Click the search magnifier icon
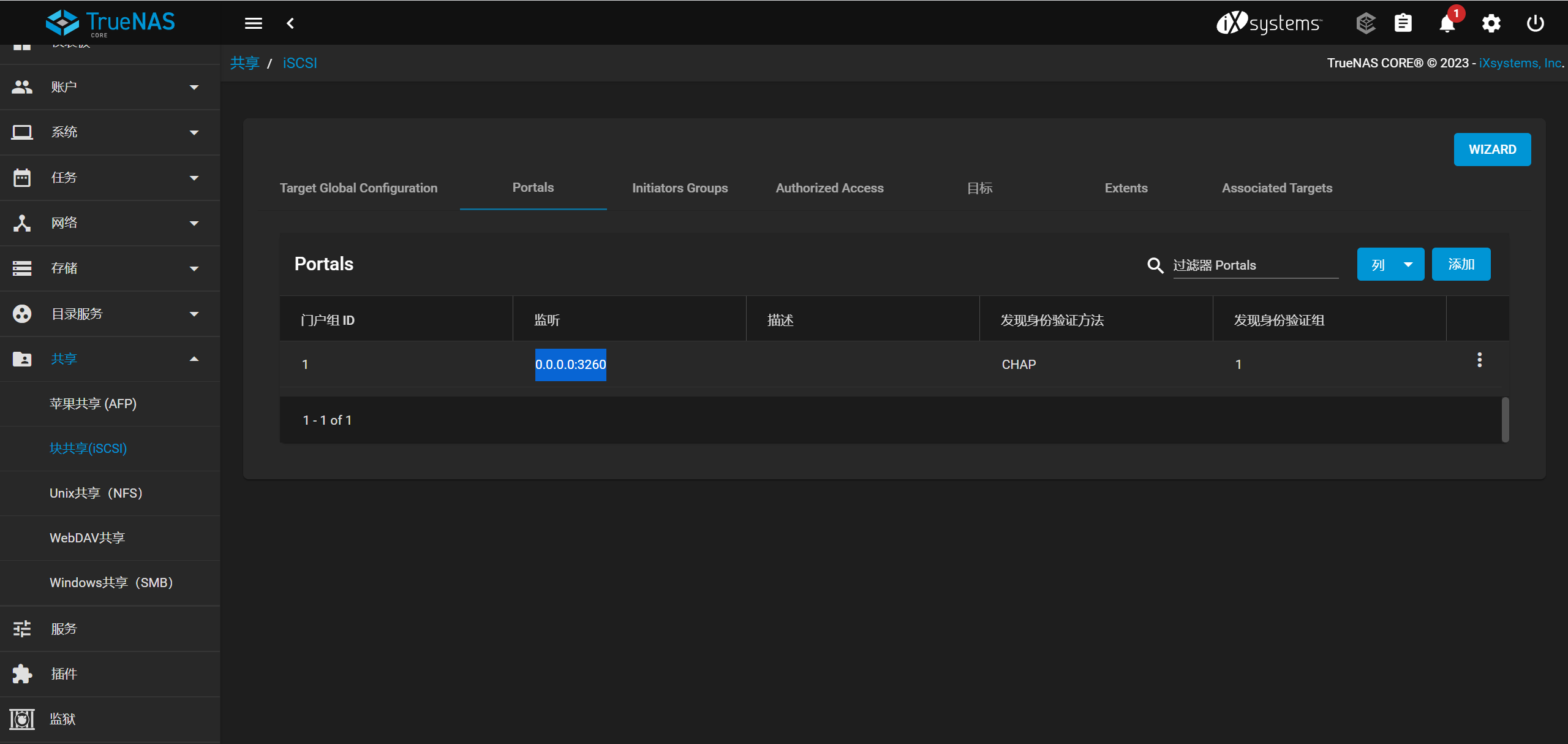1568x744 pixels. [x=1155, y=265]
